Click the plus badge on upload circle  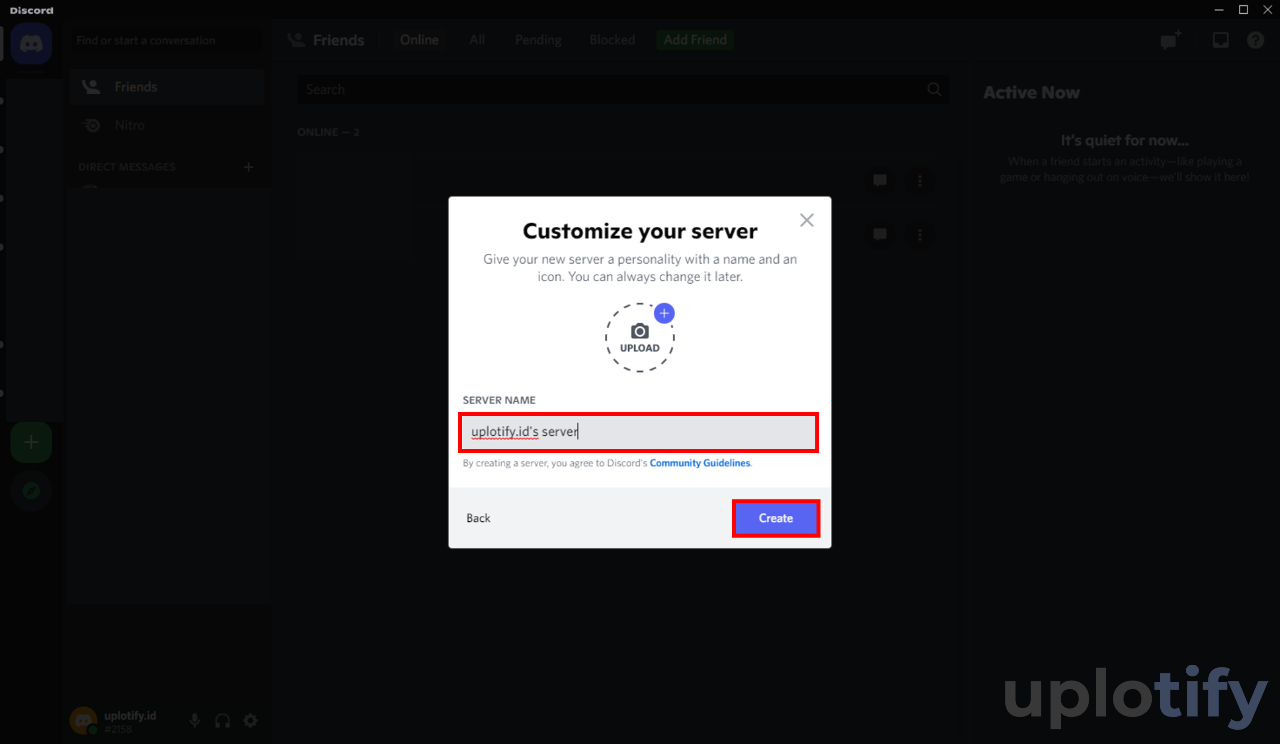(664, 313)
